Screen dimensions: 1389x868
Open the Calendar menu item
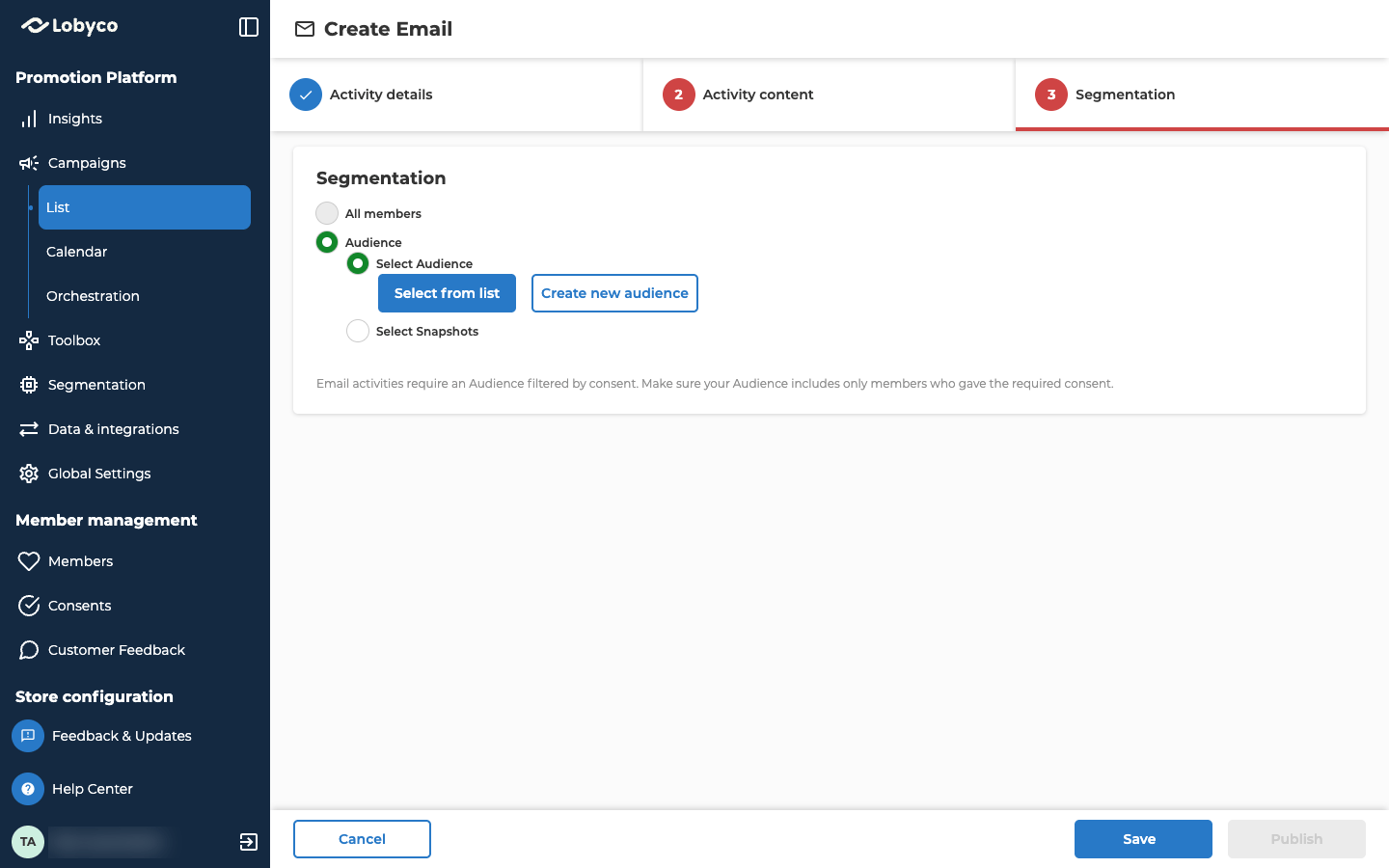[x=145, y=252]
